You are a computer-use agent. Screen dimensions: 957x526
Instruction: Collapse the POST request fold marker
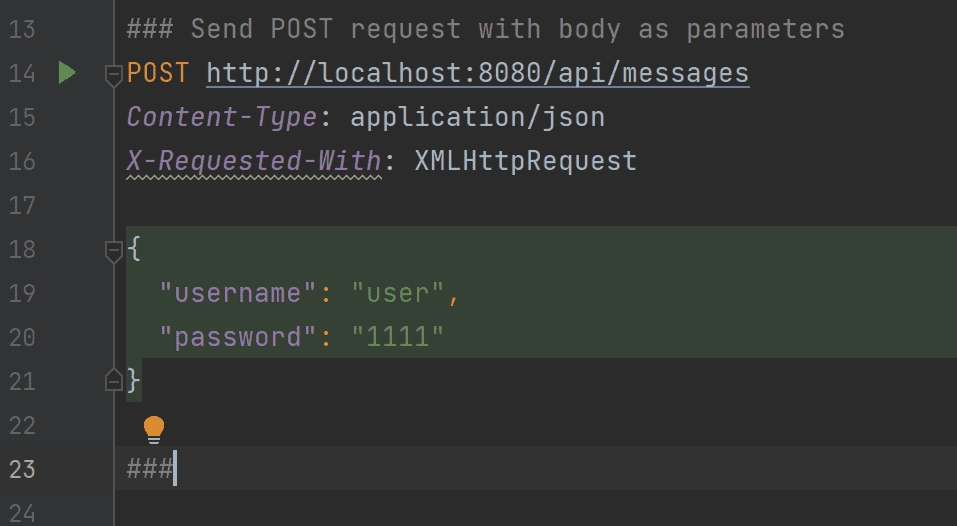[114, 76]
